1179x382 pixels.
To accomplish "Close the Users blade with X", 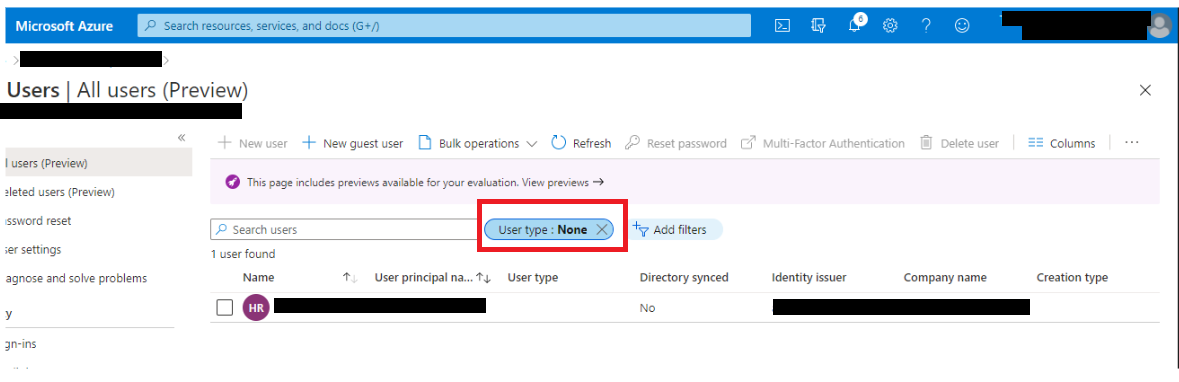I will [x=1145, y=90].
